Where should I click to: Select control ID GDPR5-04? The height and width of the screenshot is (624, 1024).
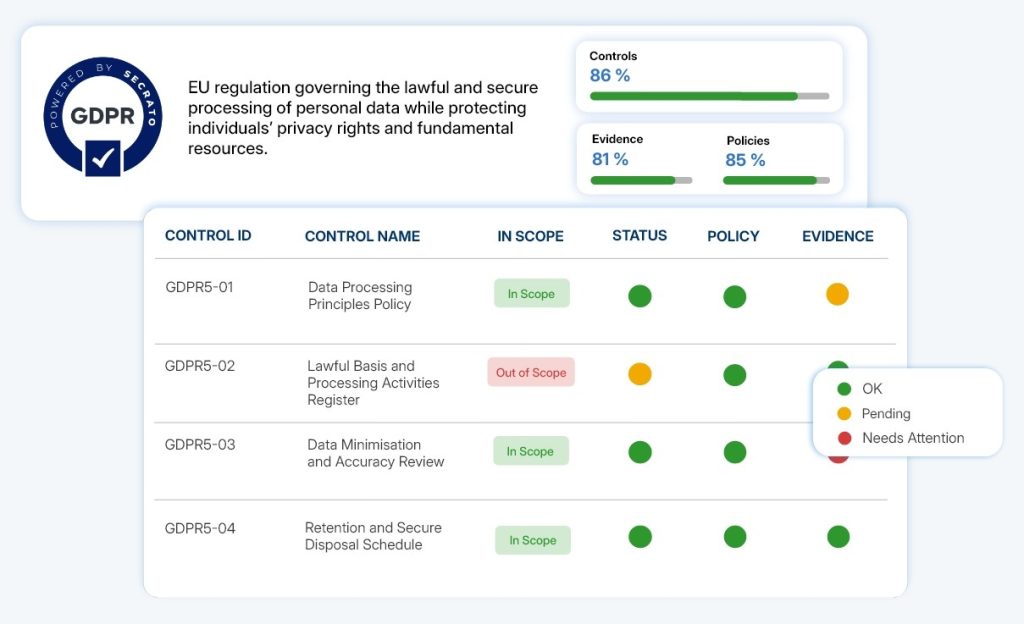(200, 528)
